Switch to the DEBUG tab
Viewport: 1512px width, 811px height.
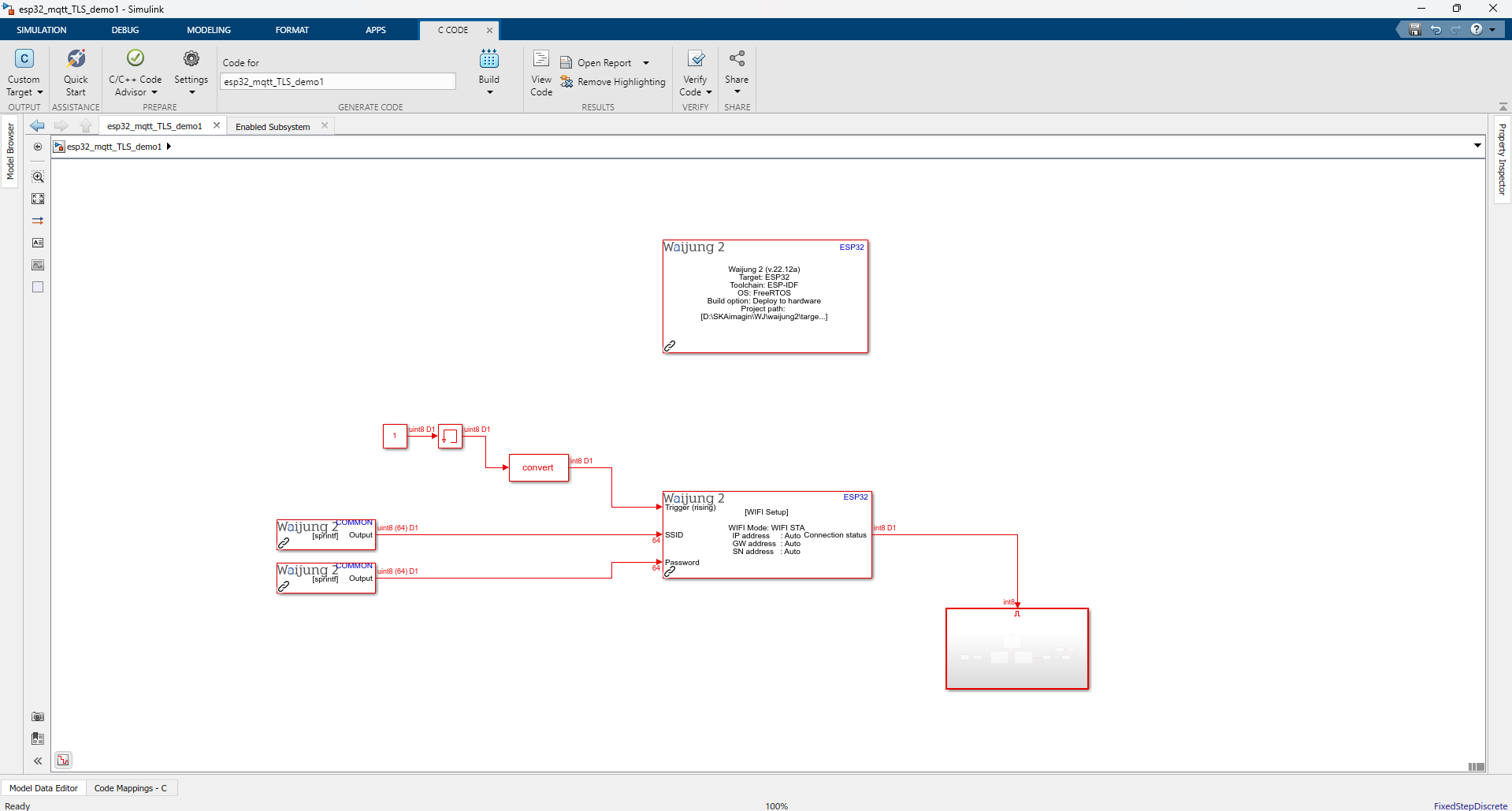click(x=125, y=30)
